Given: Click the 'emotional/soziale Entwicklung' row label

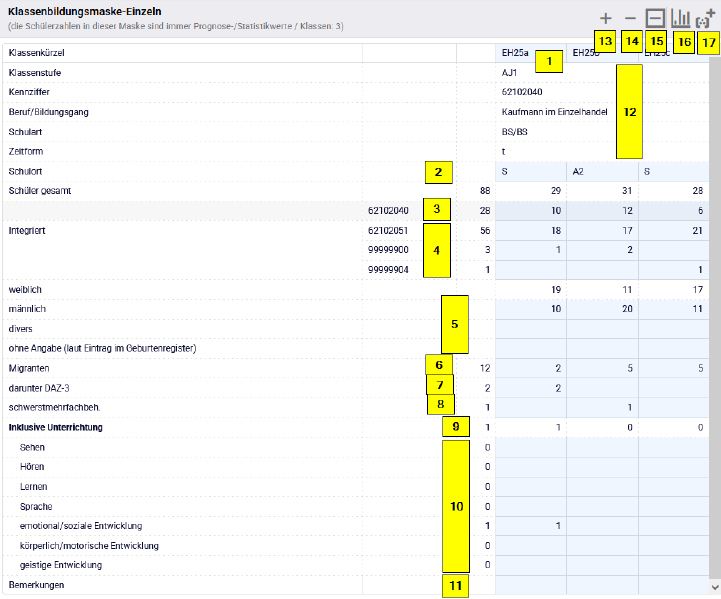Looking at the screenshot, I should pyautogui.click(x=80, y=526).
